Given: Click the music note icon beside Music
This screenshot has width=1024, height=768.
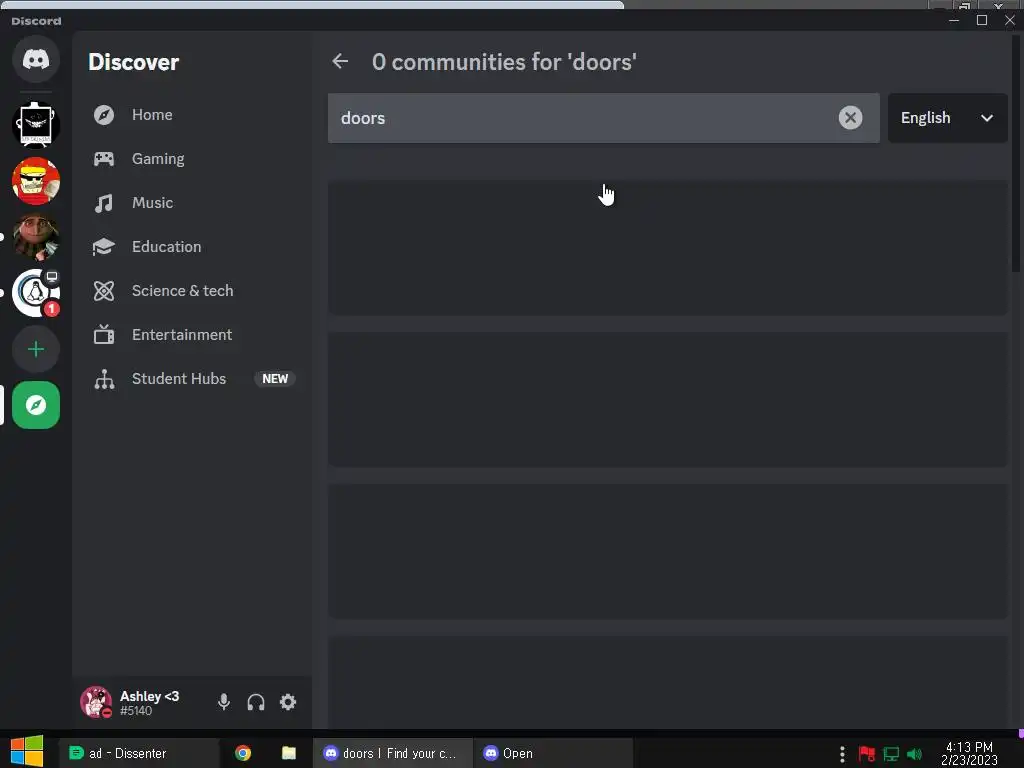Looking at the screenshot, I should tap(104, 203).
